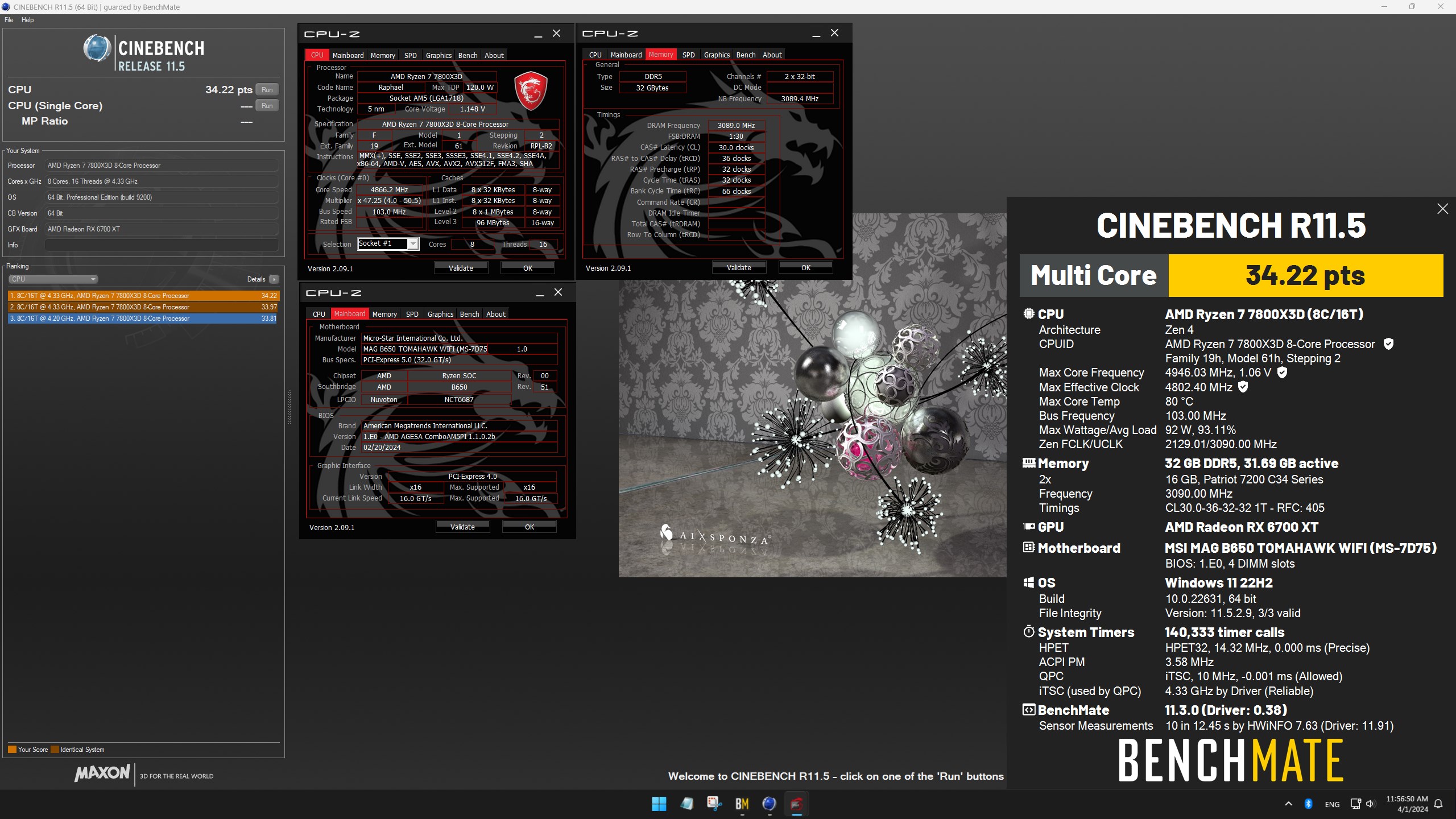Viewport: 1456px width, 819px height.
Task: Switch to Memory tab in top-left CPU-Z
Action: click(x=383, y=55)
